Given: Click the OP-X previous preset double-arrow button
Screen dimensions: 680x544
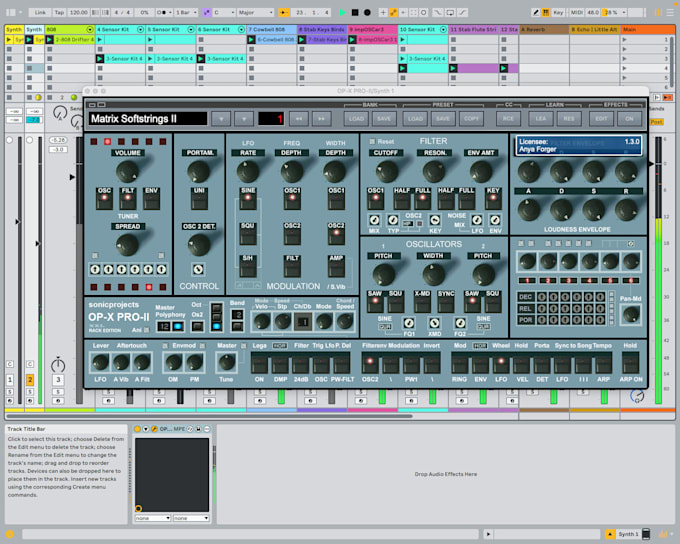Looking at the screenshot, I should (299, 118).
